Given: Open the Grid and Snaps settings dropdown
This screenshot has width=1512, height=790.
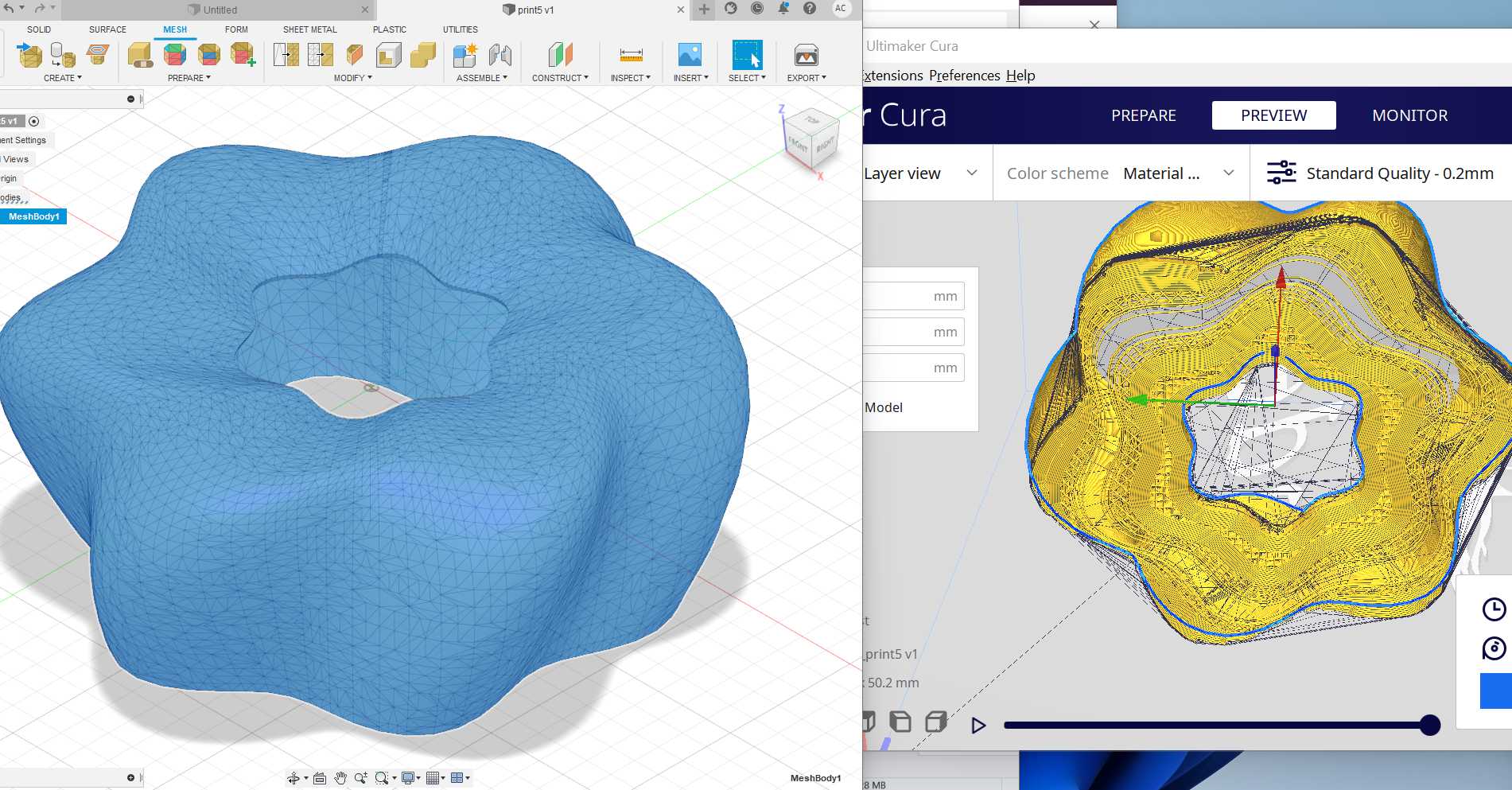Looking at the screenshot, I should 435,778.
